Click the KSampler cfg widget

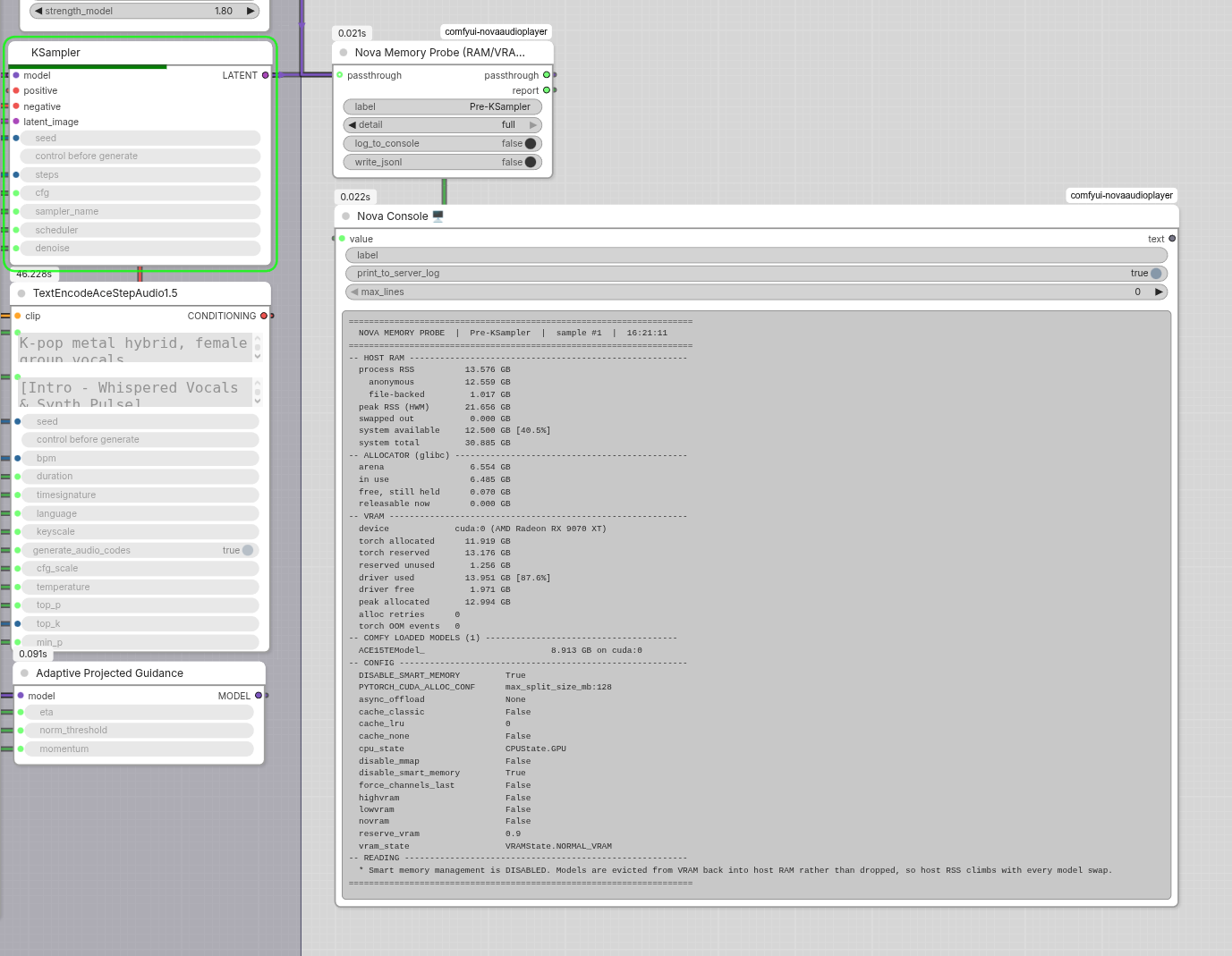click(x=140, y=192)
